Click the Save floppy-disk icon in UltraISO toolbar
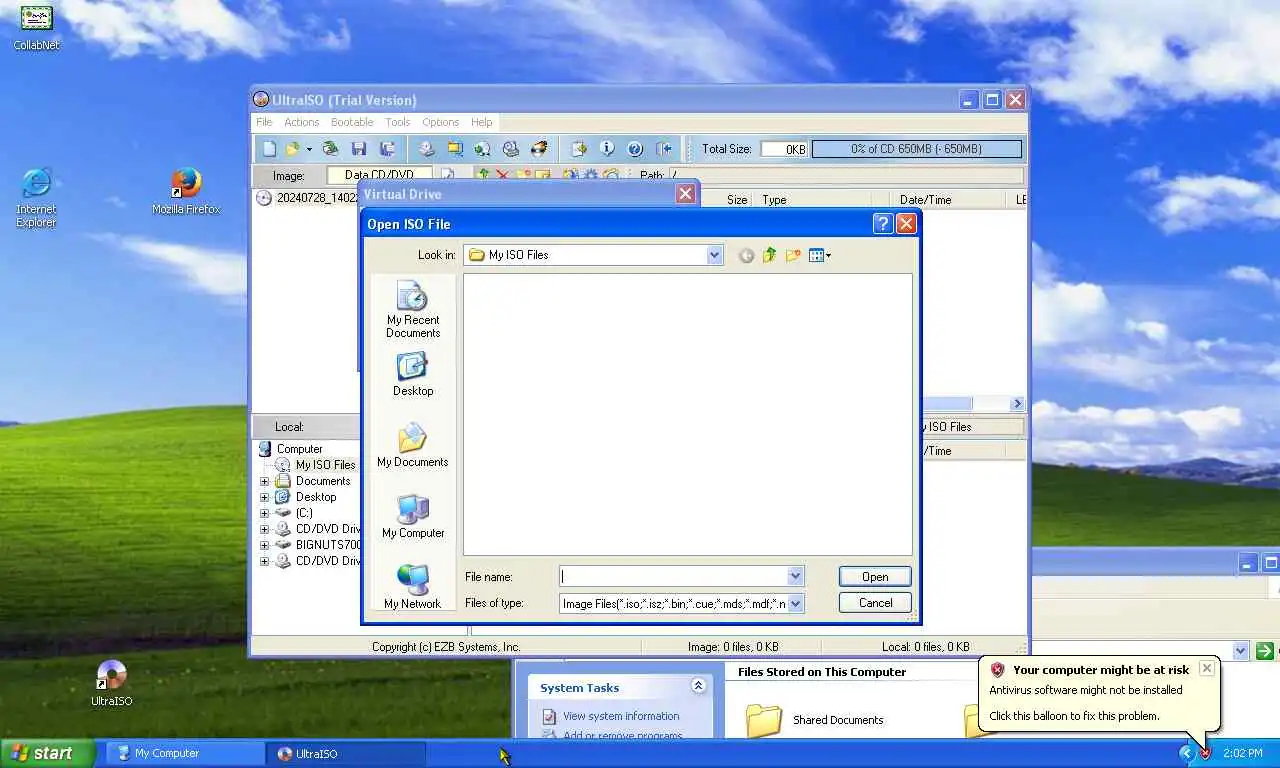 [359, 149]
